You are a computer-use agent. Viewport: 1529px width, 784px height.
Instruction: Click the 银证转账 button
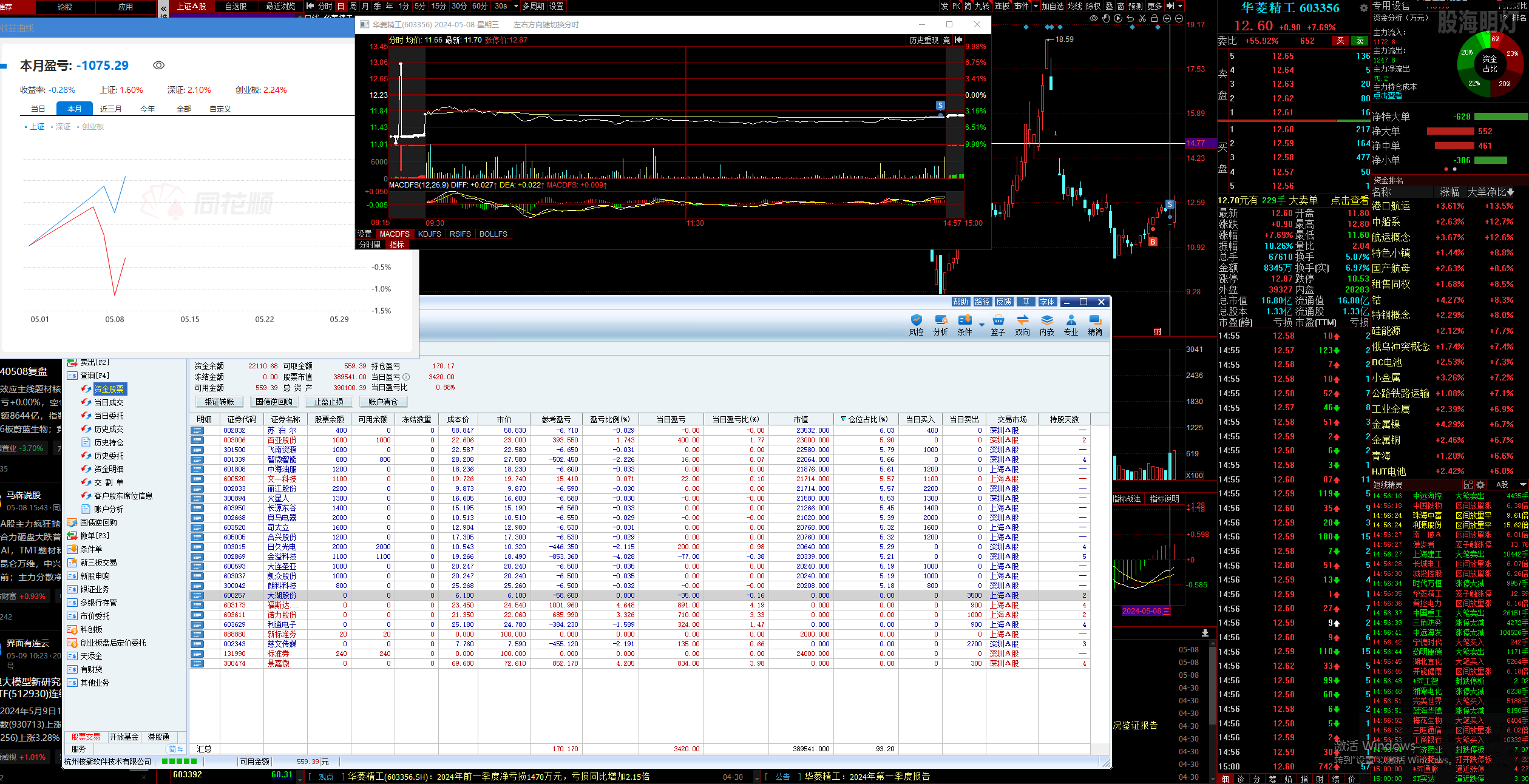220,402
